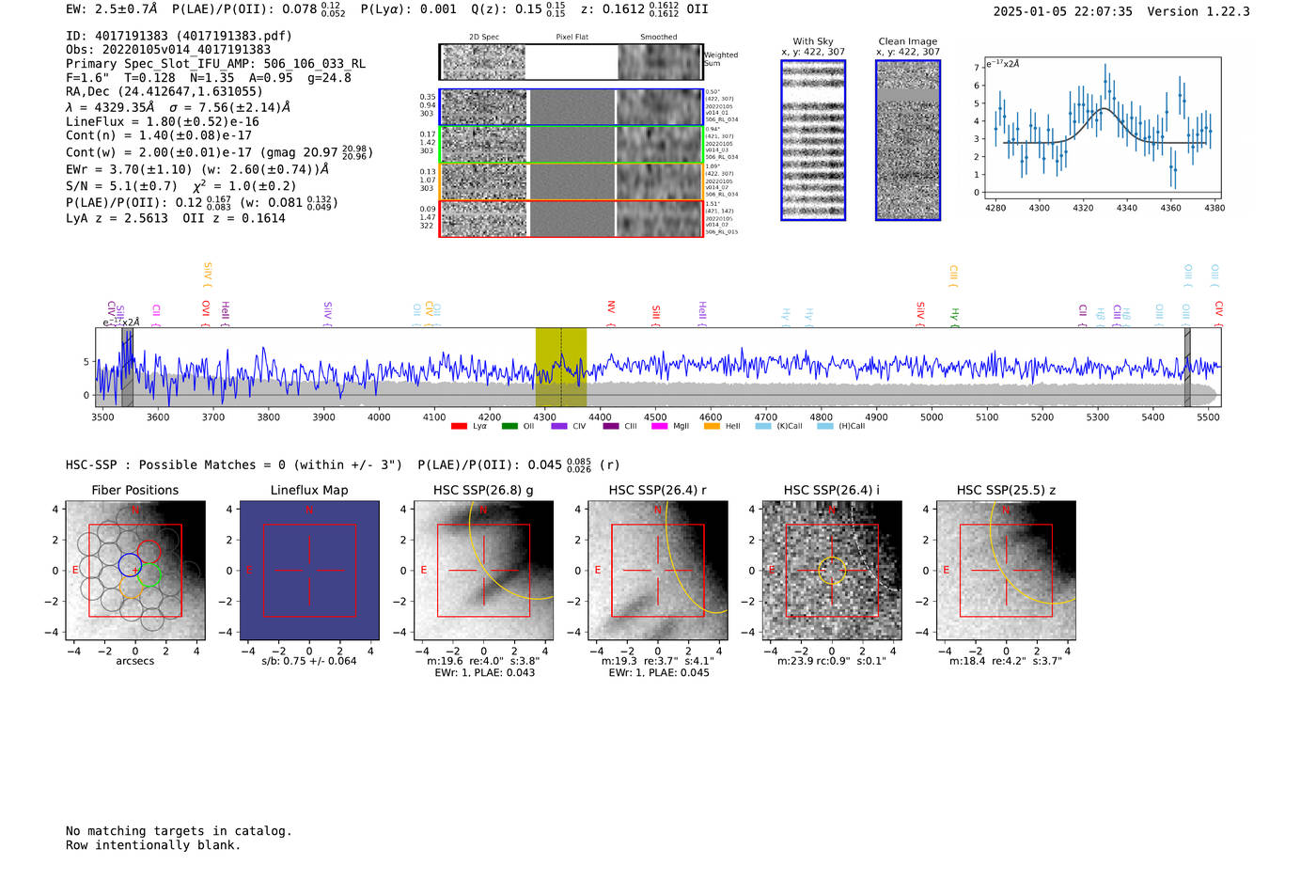Click the green fiber circle in Fiber Positions

pyautogui.click(x=149, y=576)
